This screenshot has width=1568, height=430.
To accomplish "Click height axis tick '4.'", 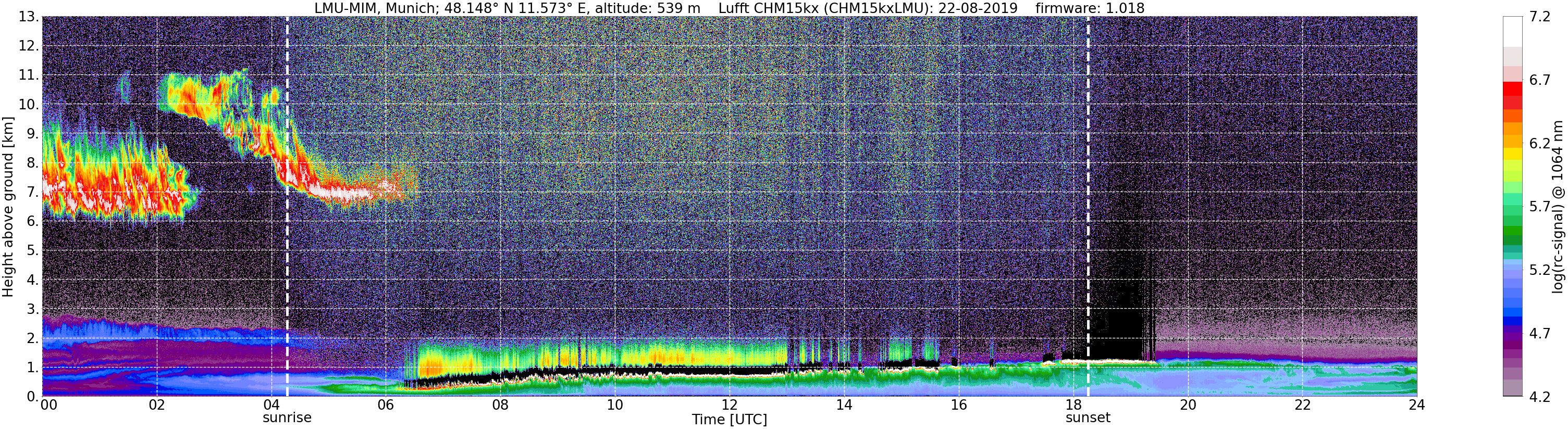I will [x=32, y=280].
